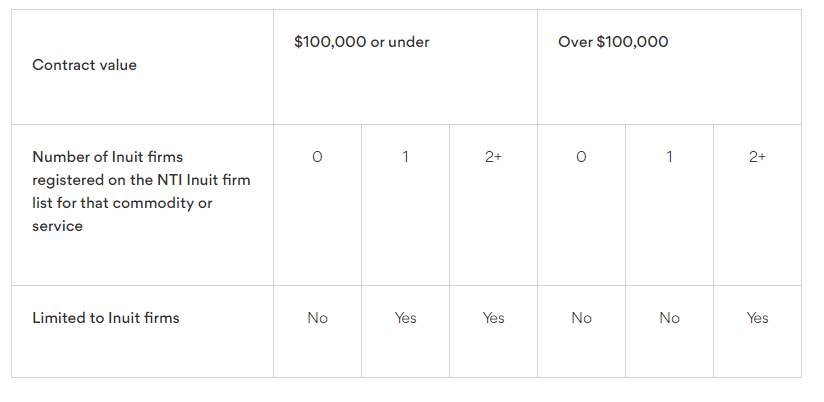Click the "Number of Inuit firms" row label
Image resolution: width=824 pixels, height=402 pixels.
(x=108, y=157)
